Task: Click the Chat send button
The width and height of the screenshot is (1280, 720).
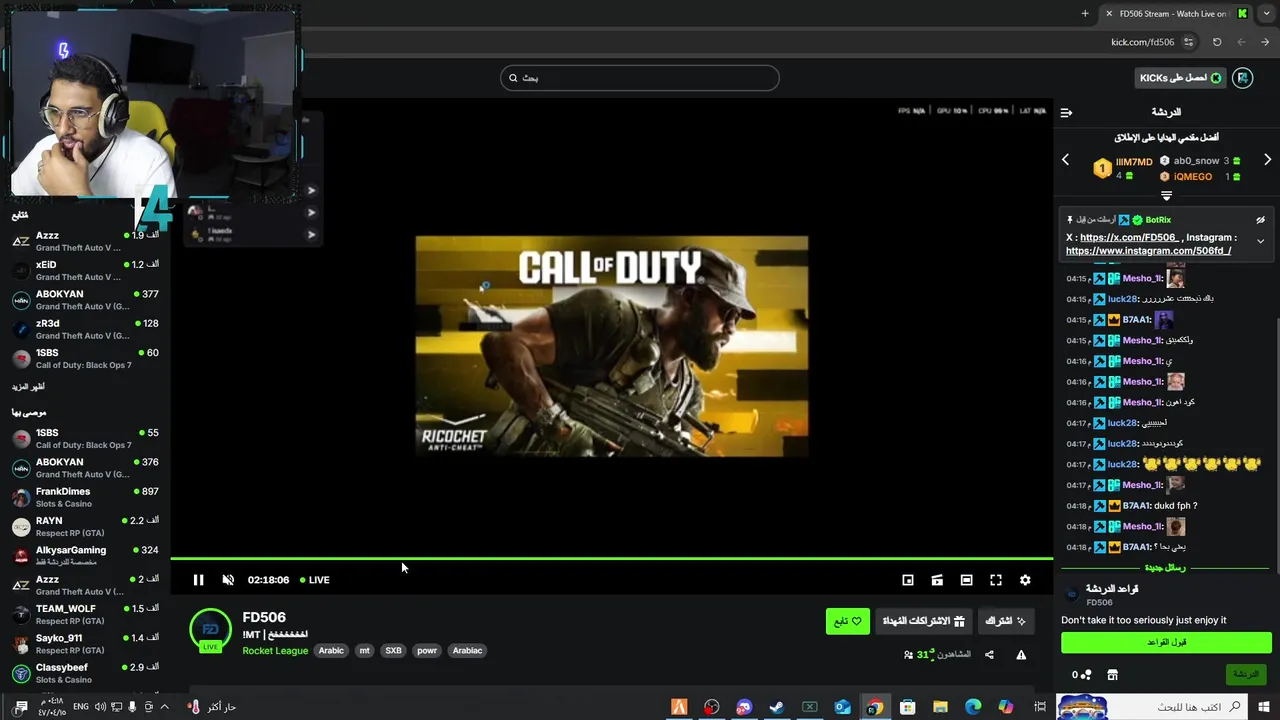Action: tap(1246, 674)
